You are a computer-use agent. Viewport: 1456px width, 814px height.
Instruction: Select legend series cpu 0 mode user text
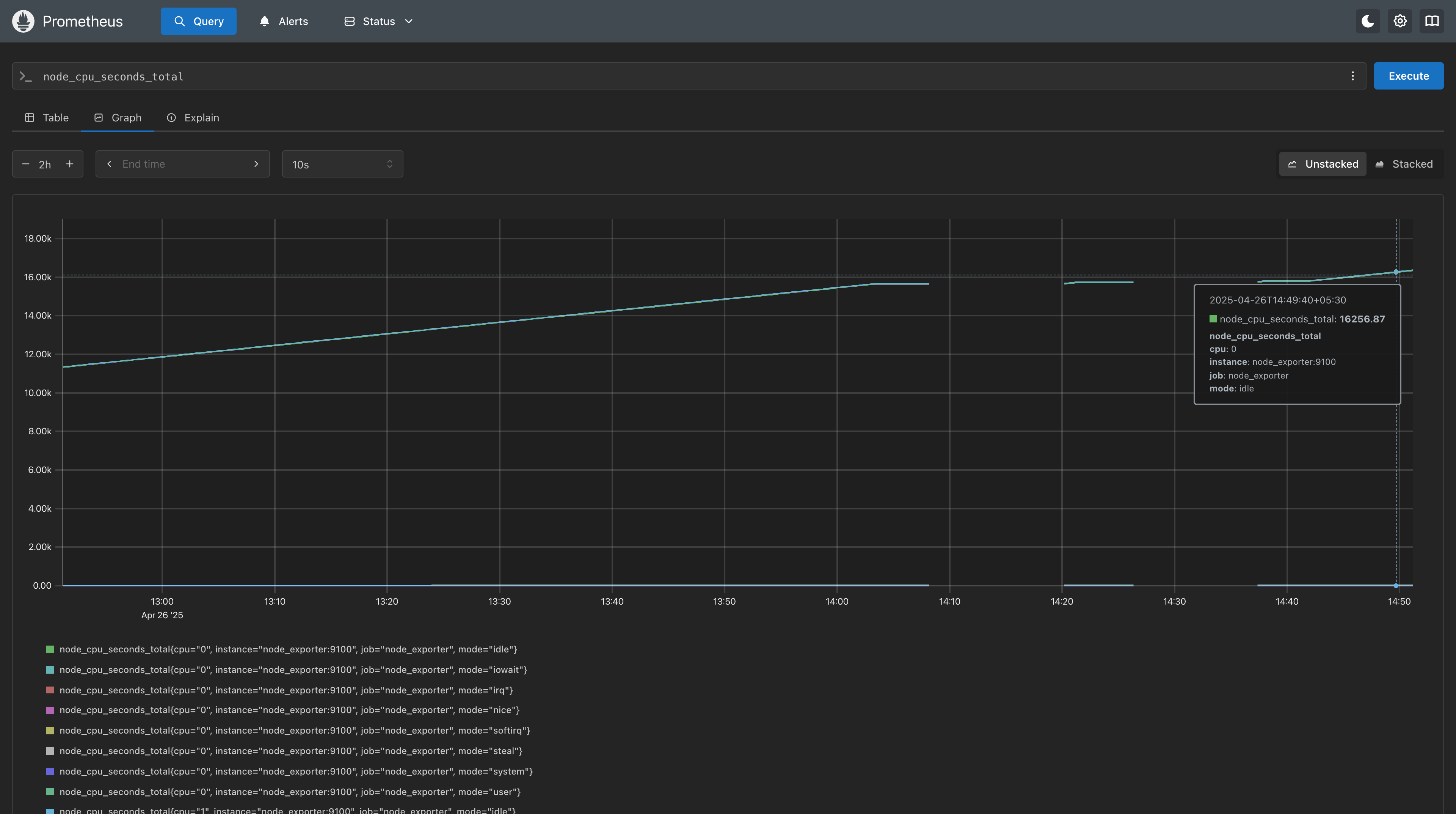point(290,792)
